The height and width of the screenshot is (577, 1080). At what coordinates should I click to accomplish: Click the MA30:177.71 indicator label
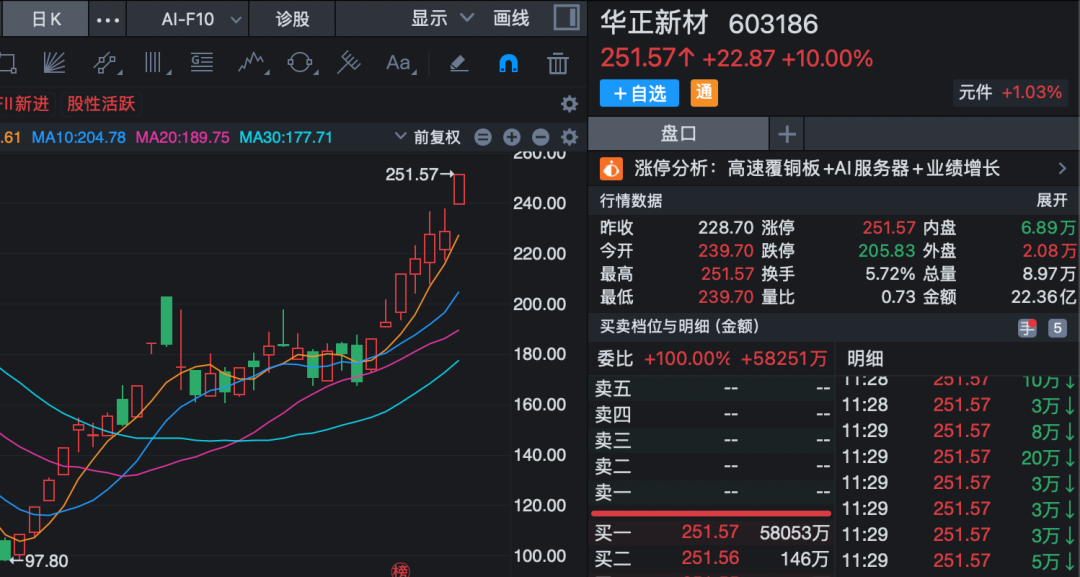click(286, 137)
